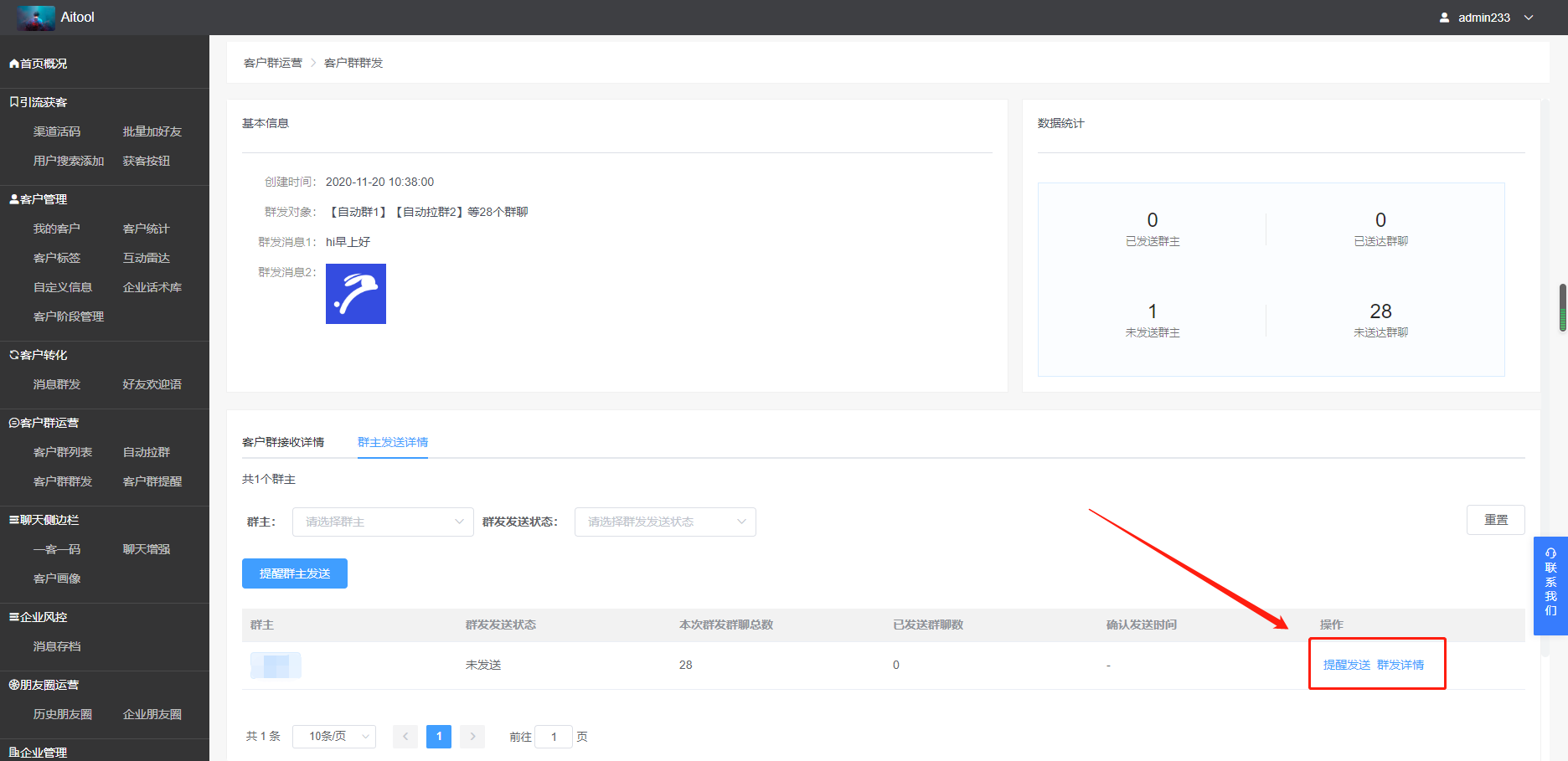Click 提醒发送 in the table row
The width and height of the screenshot is (1568, 761).
click(1347, 665)
